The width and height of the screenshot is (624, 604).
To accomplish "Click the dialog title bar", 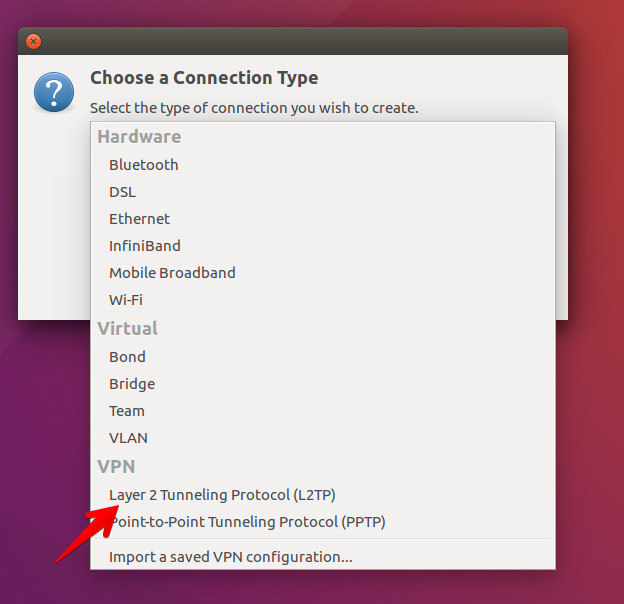I will tap(293, 41).
